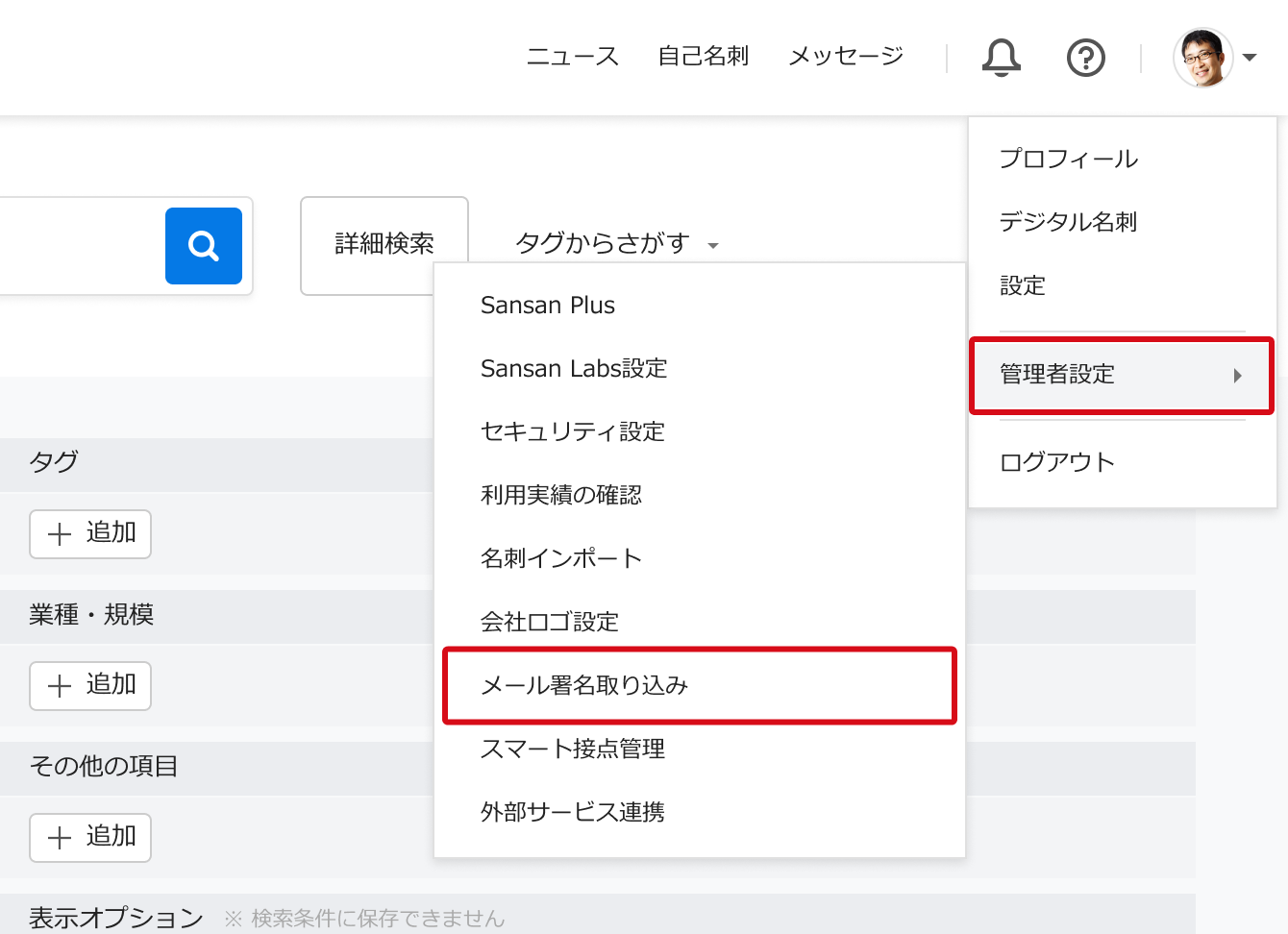Open メッセージ in the top navigation
The height and width of the screenshot is (934, 1288).
845,57
